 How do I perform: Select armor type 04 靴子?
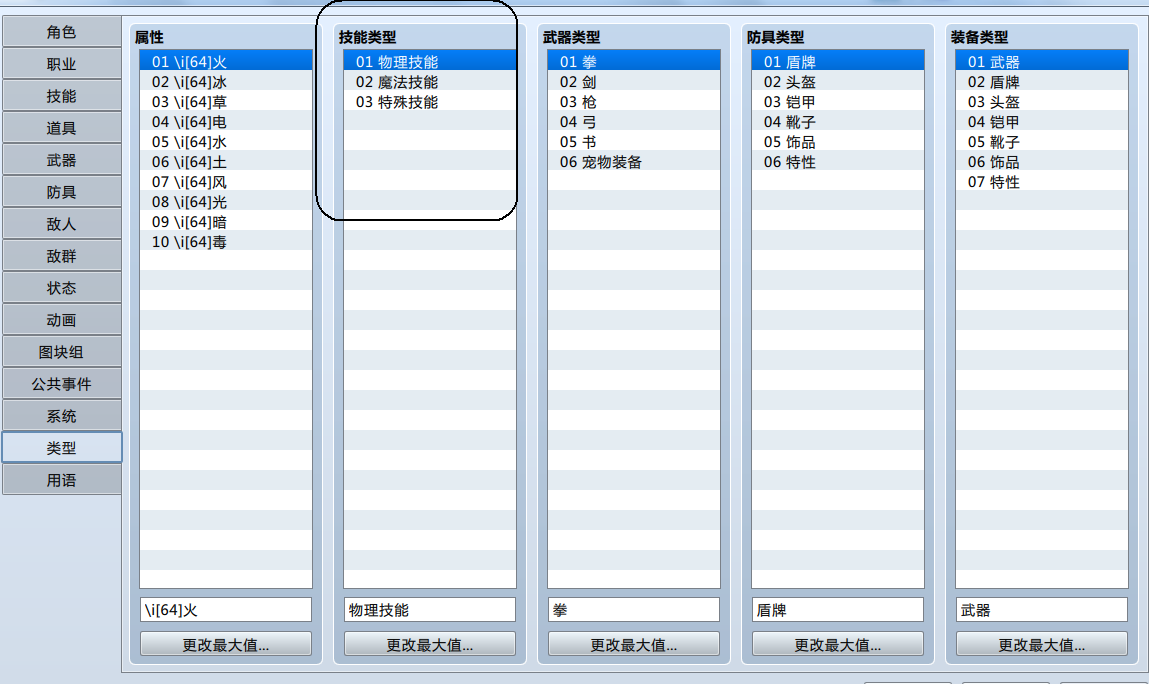point(838,122)
